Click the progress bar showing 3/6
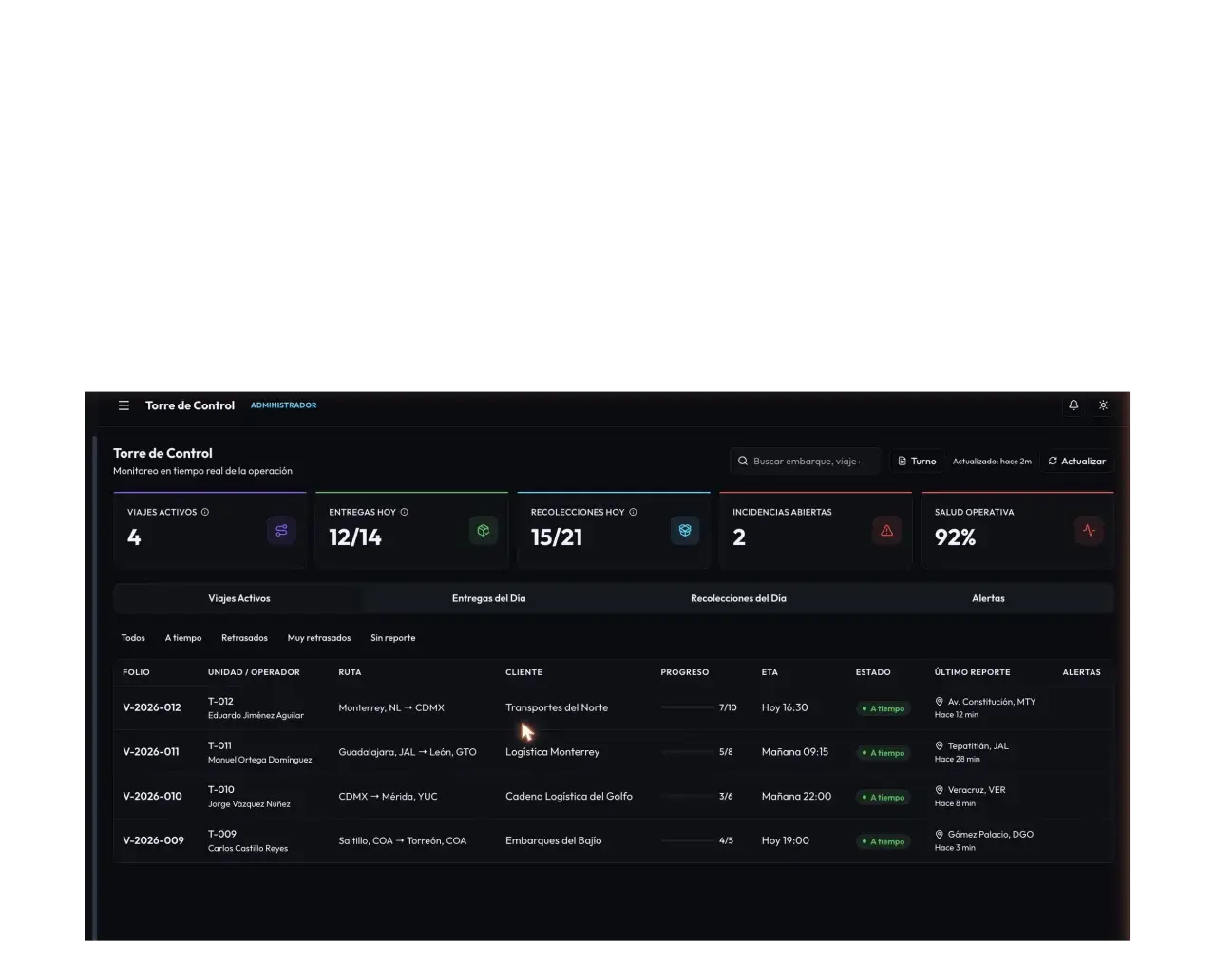Image resolution: width=1216 pixels, height=980 pixels. click(x=687, y=797)
